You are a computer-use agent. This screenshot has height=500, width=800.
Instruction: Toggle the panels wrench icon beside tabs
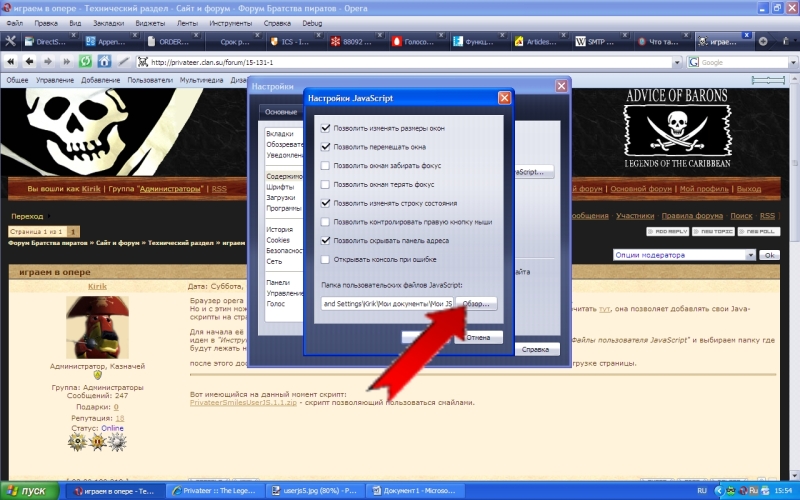[x=10, y=41]
